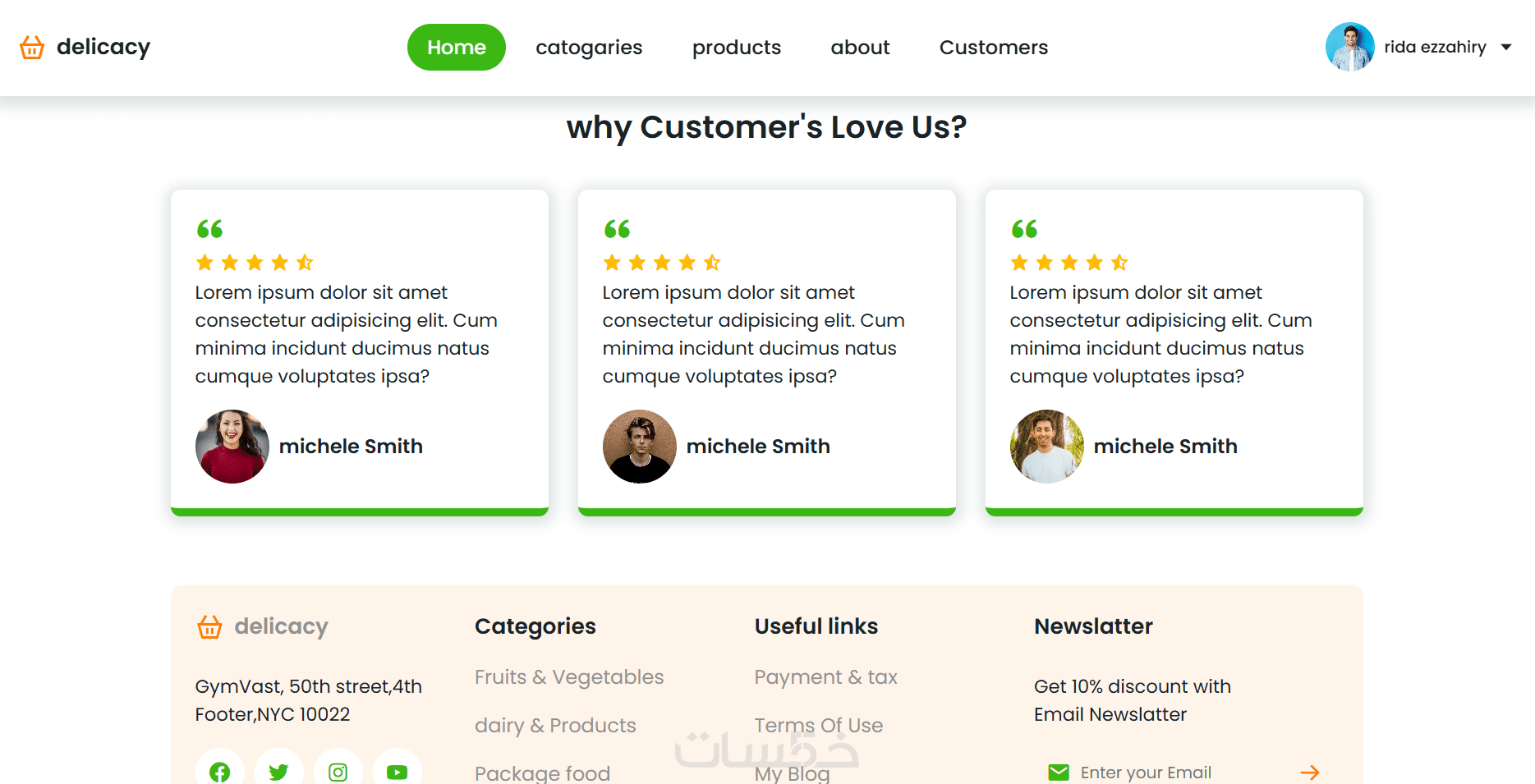Open dairy & Products footer link
The width and height of the screenshot is (1535, 784).
tap(555, 726)
